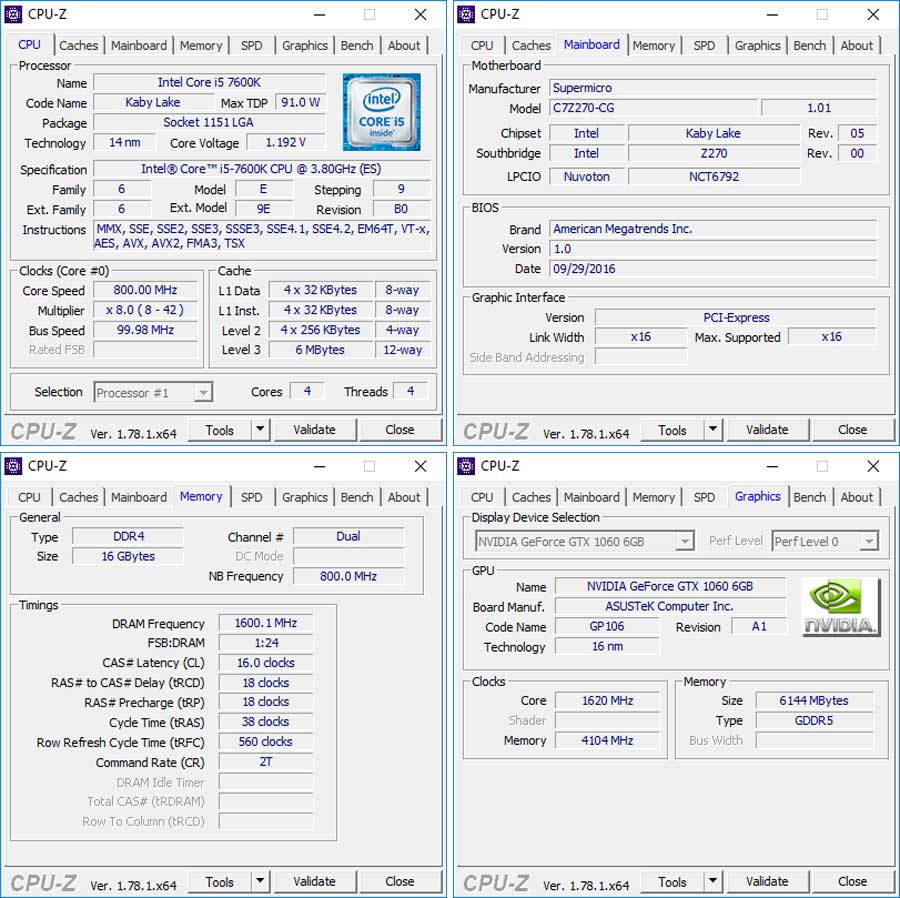The height and width of the screenshot is (898, 900).
Task: Click the Tools button in the Memory window
Action: click(220, 882)
